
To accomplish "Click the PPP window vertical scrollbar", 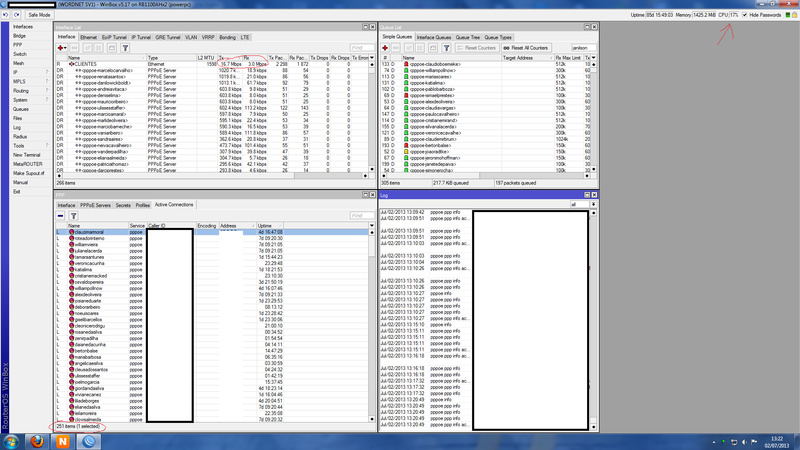I will (371, 326).
